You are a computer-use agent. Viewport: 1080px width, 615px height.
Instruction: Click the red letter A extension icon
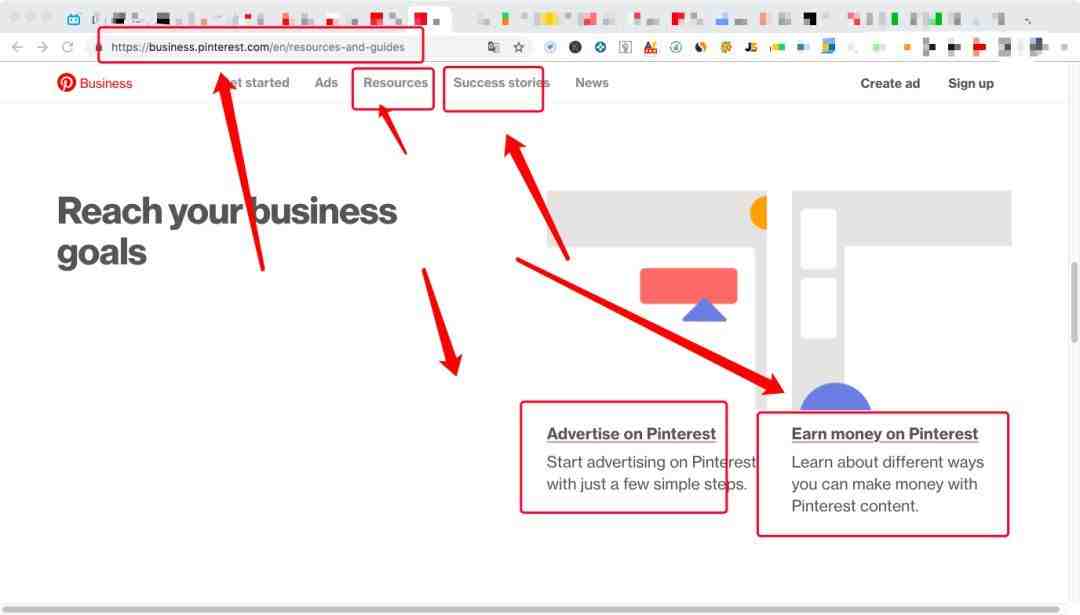pos(650,47)
